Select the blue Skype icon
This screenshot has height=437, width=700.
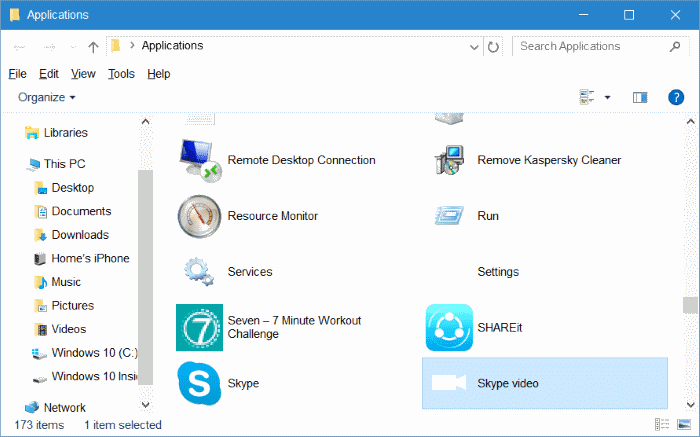(x=199, y=383)
